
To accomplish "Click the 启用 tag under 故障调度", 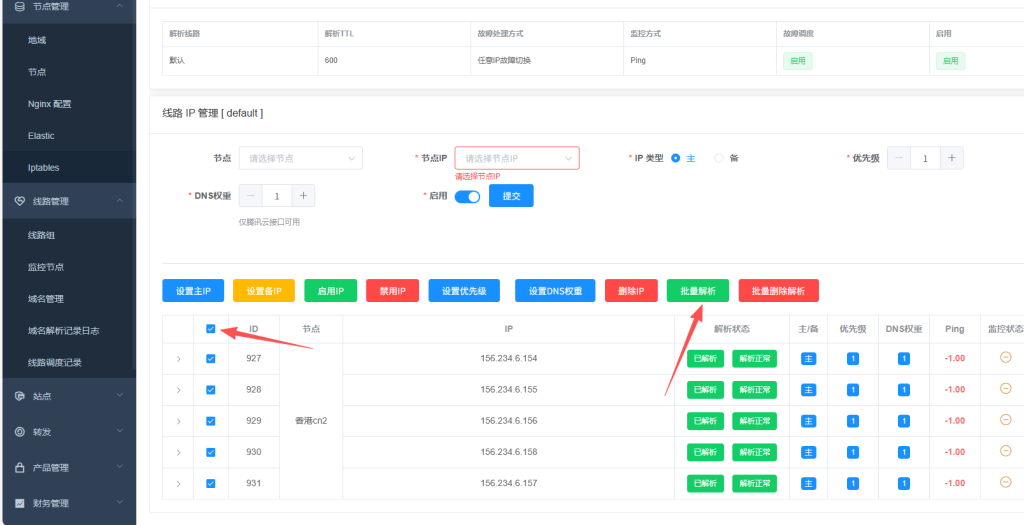I will click(x=798, y=61).
